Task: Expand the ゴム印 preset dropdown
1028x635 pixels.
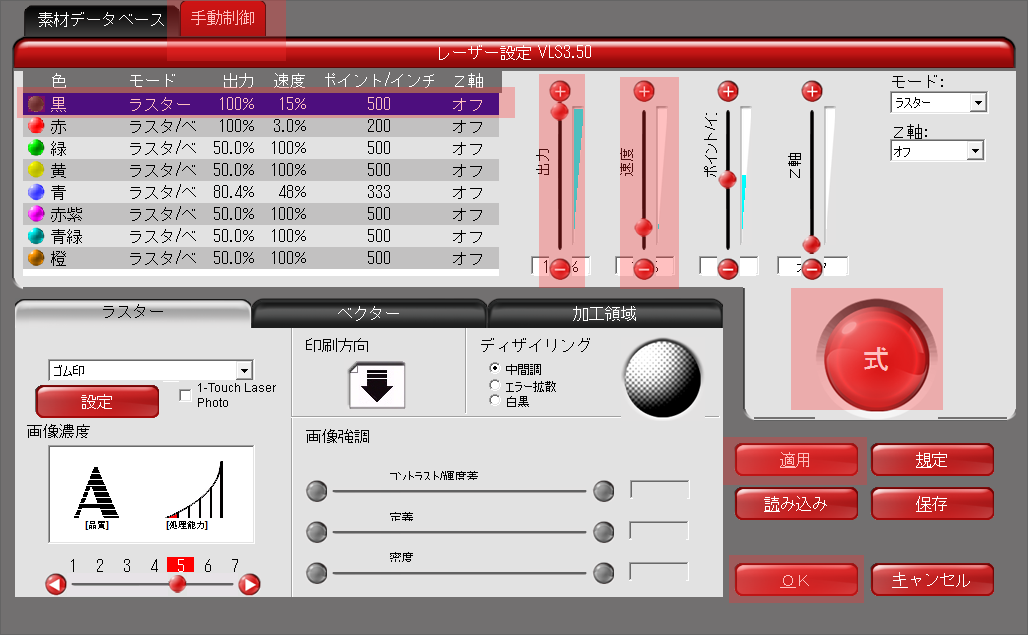Action: click(150, 371)
